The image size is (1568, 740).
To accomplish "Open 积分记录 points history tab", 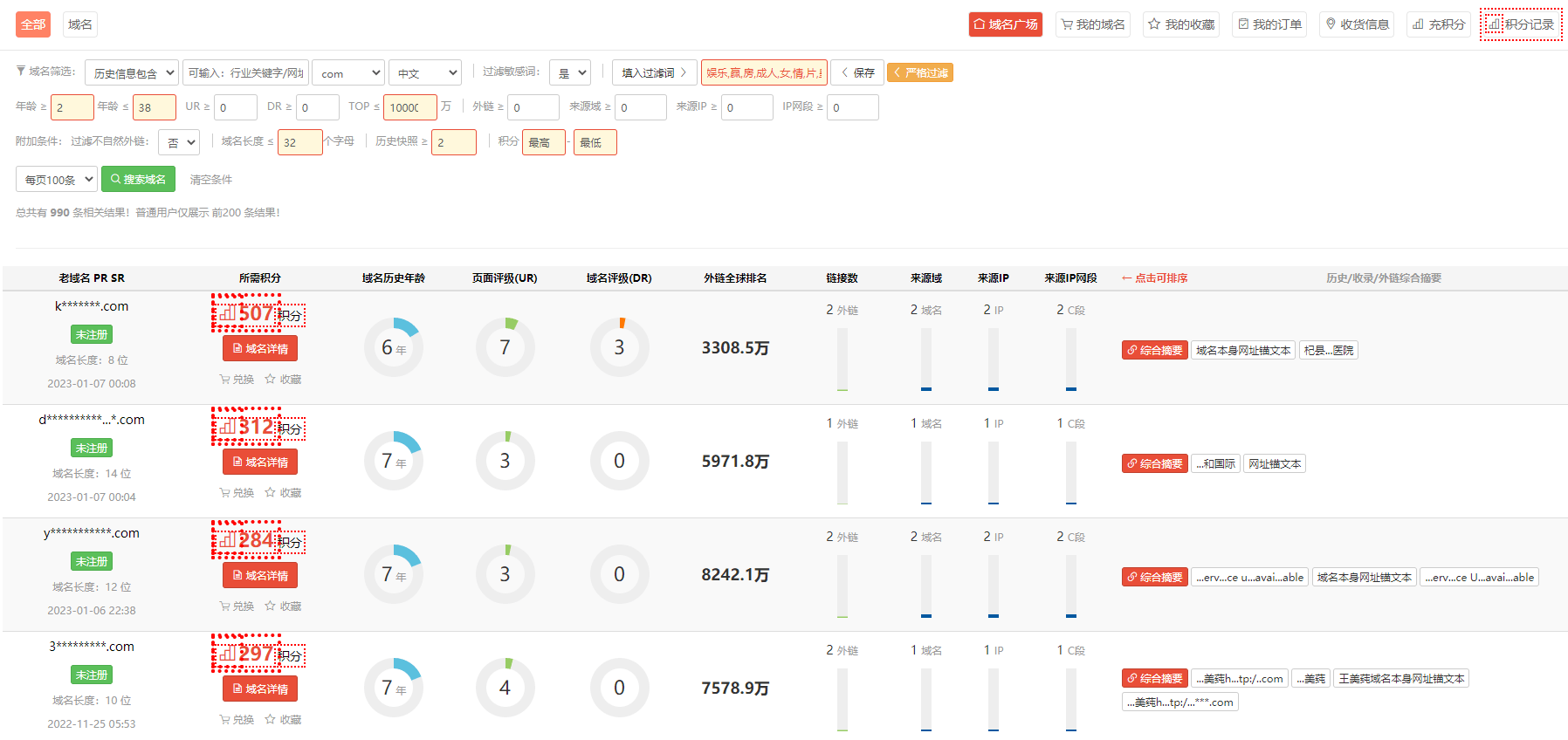I will (1521, 24).
